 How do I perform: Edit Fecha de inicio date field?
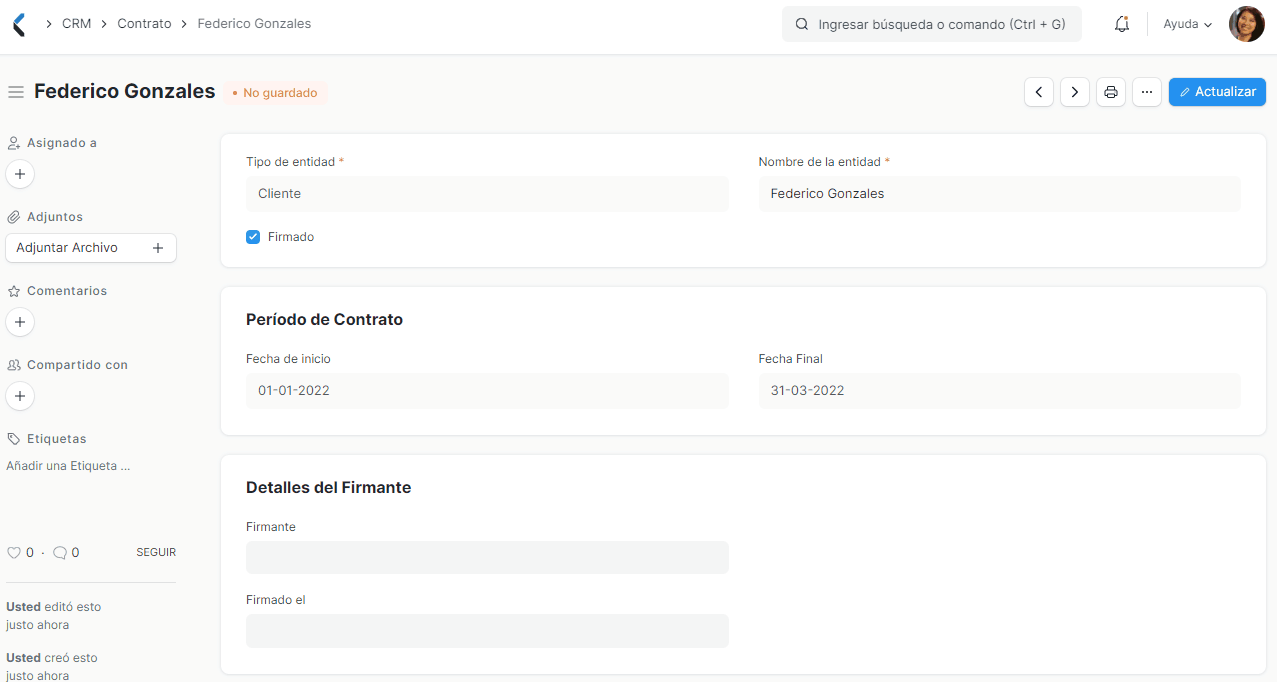click(x=487, y=391)
